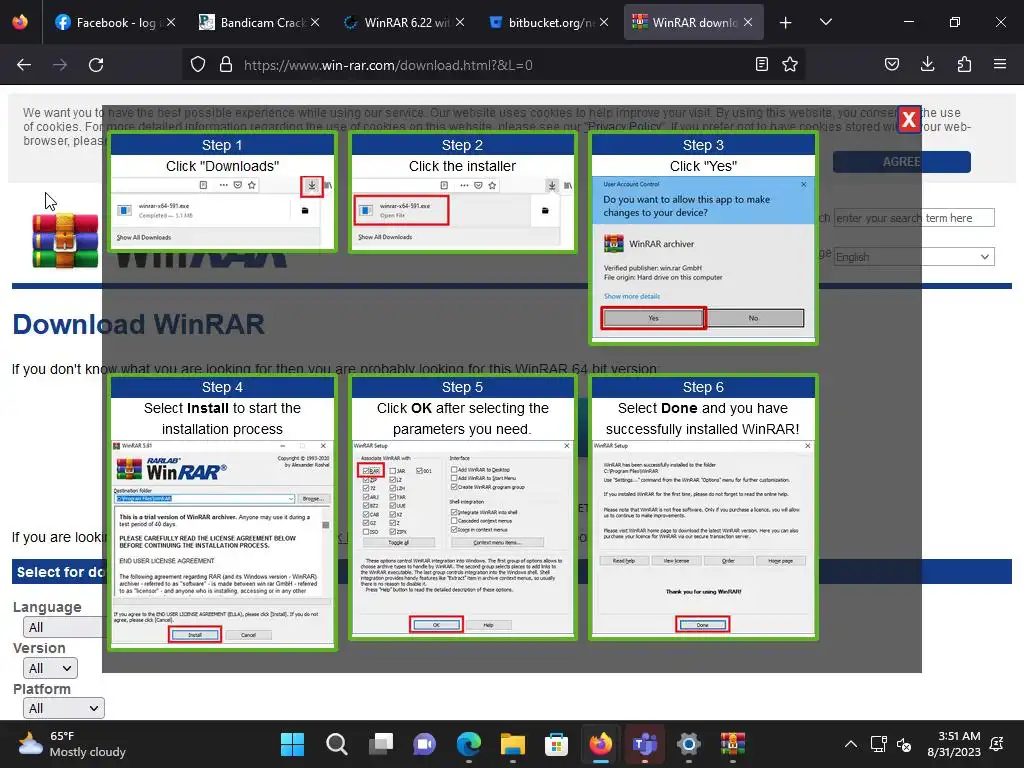Open WinRAR icon in taskbar
The image size is (1024, 768).
[733, 744]
